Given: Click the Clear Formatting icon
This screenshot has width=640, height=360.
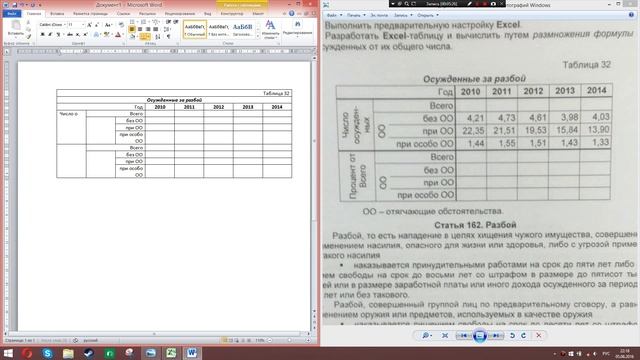Looking at the screenshot, I should [121, 24].
